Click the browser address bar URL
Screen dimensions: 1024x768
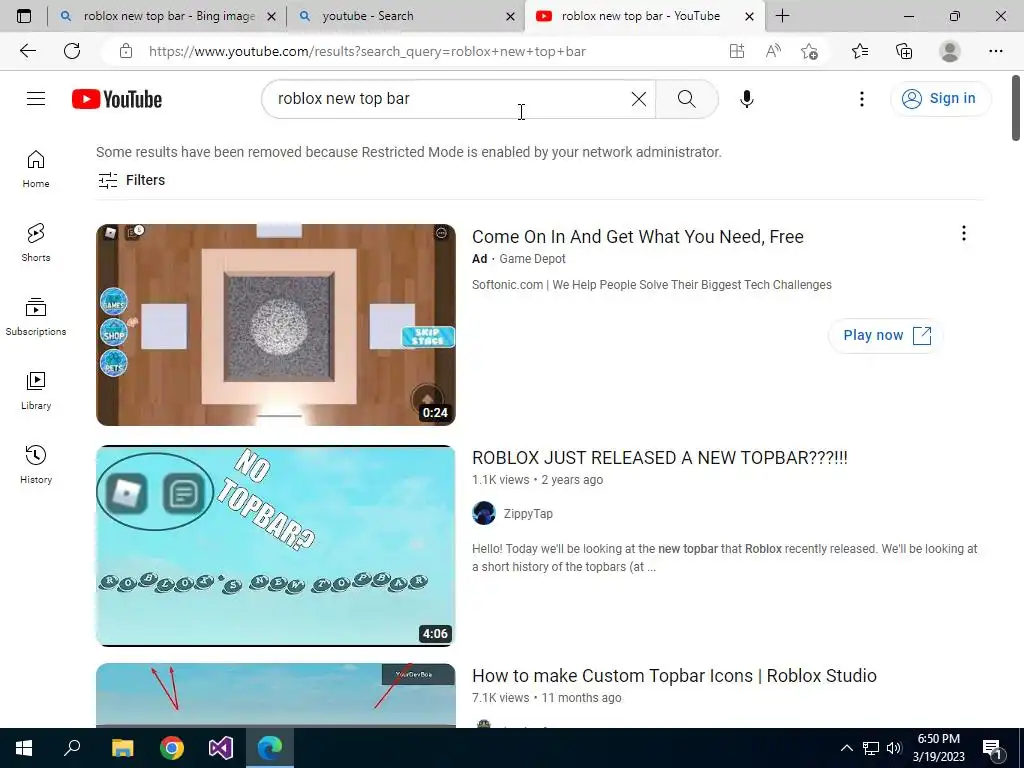click(x=367, y=51)
